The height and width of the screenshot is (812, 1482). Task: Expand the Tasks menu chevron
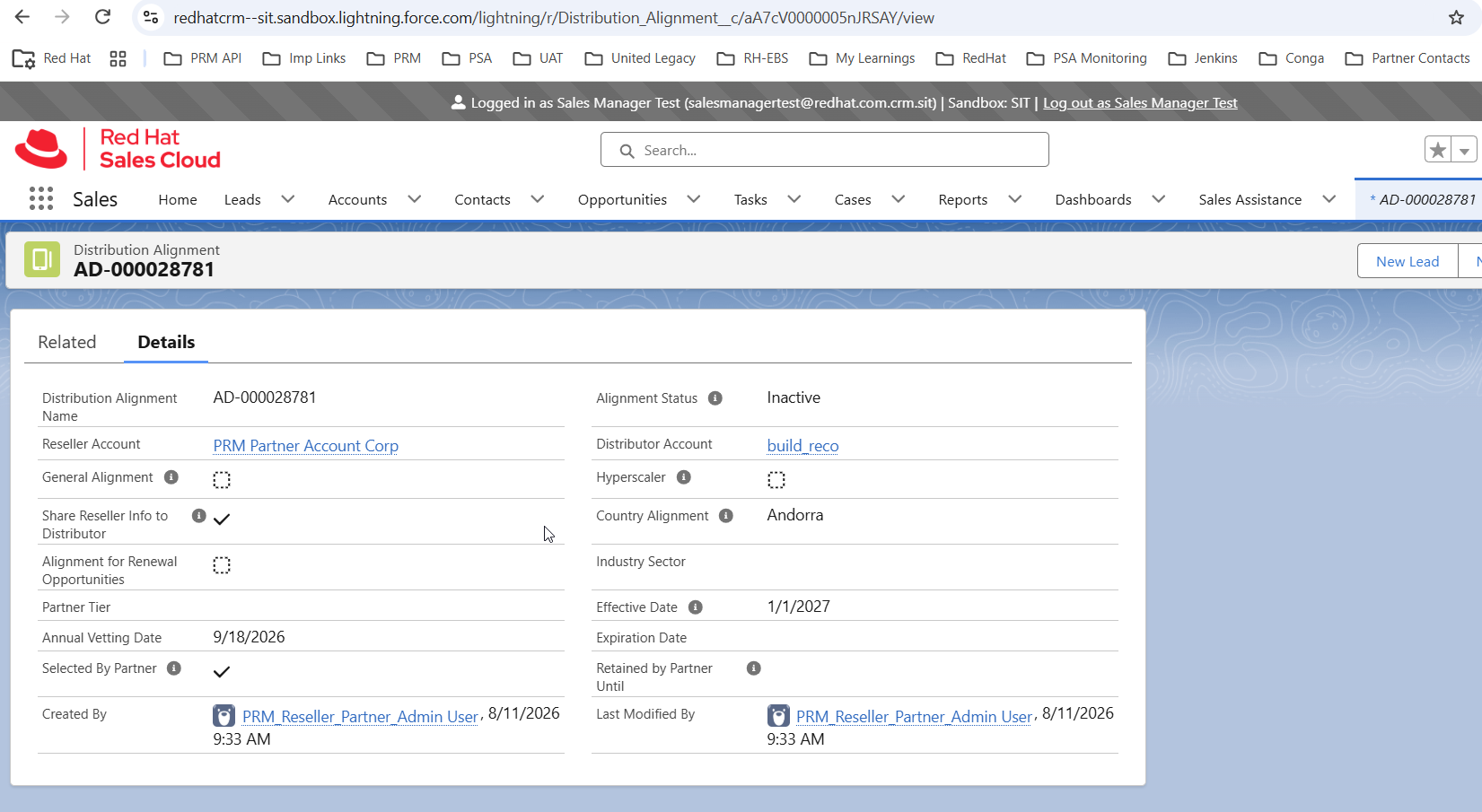click(x=794, y=199)
